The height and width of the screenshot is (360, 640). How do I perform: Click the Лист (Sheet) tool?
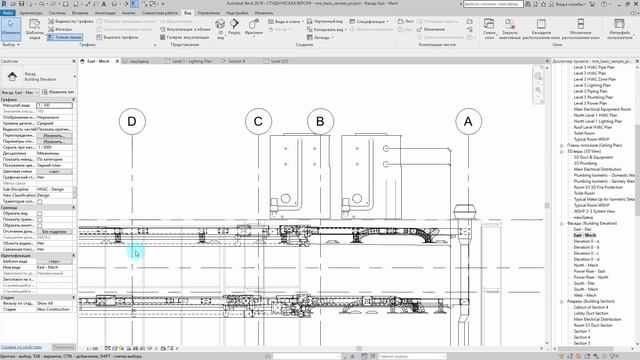pyautogui.click(x=406, y=21)
